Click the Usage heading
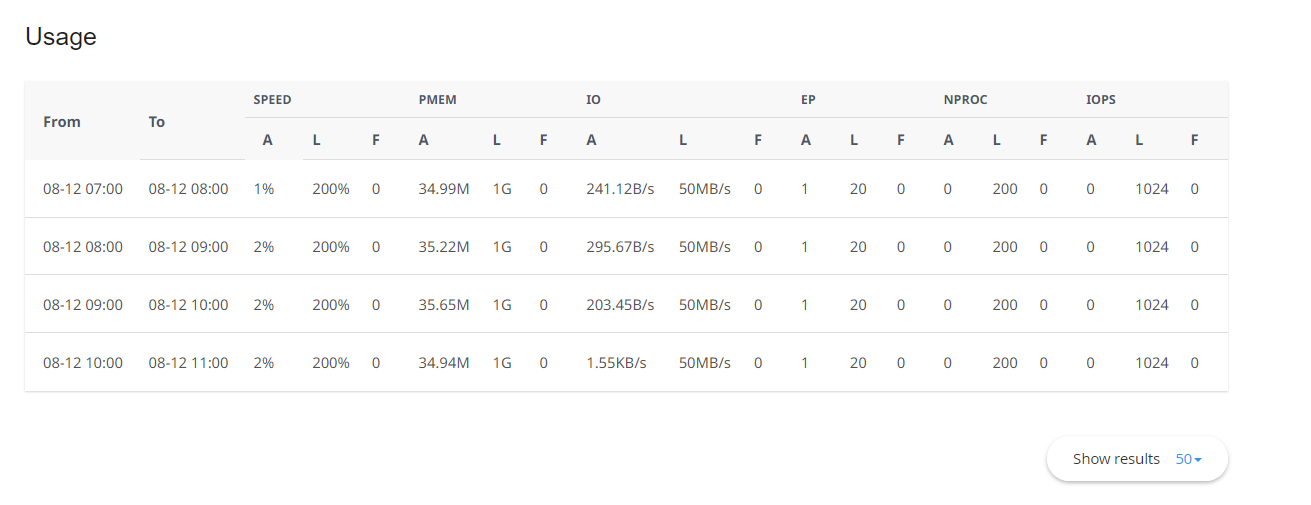The height and width of the screenshot is (505, 1311). tap(61, 37)
